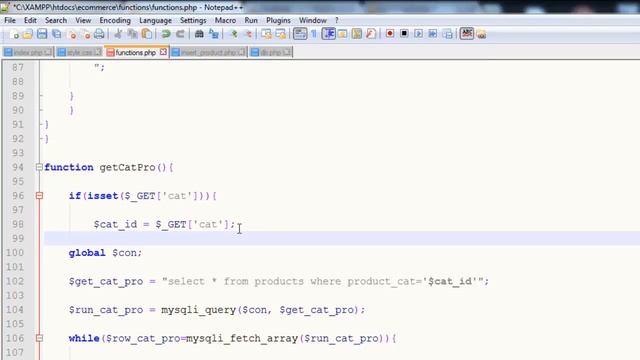Screen dimensions: 640x360
Task: Click 'mysqli_query' on line 104
Action: (198, 310)
